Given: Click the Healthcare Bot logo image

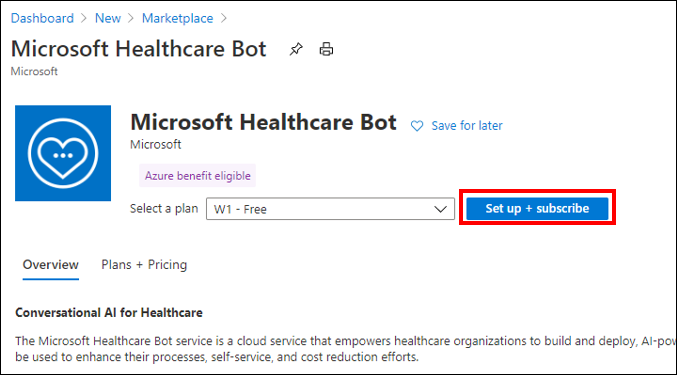Looking at the screenshot, I should (x=63, y=153).
